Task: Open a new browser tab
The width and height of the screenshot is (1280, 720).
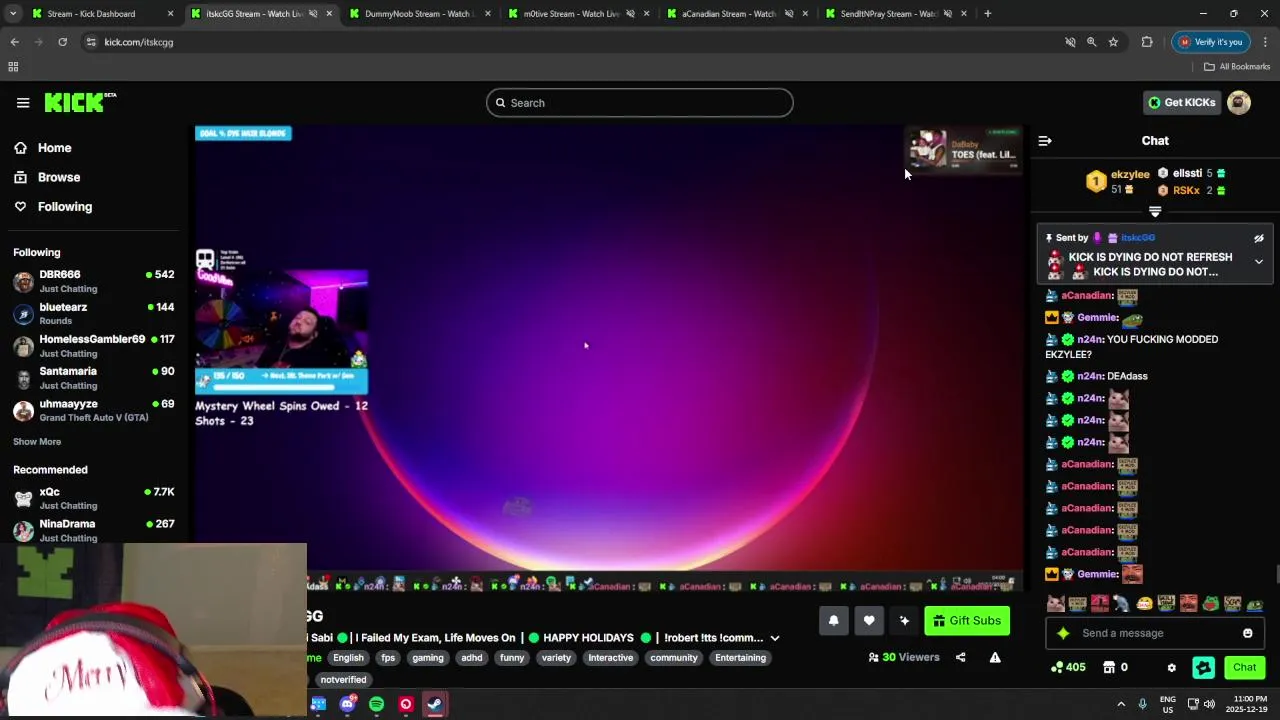Action: [x=988, y=14]
